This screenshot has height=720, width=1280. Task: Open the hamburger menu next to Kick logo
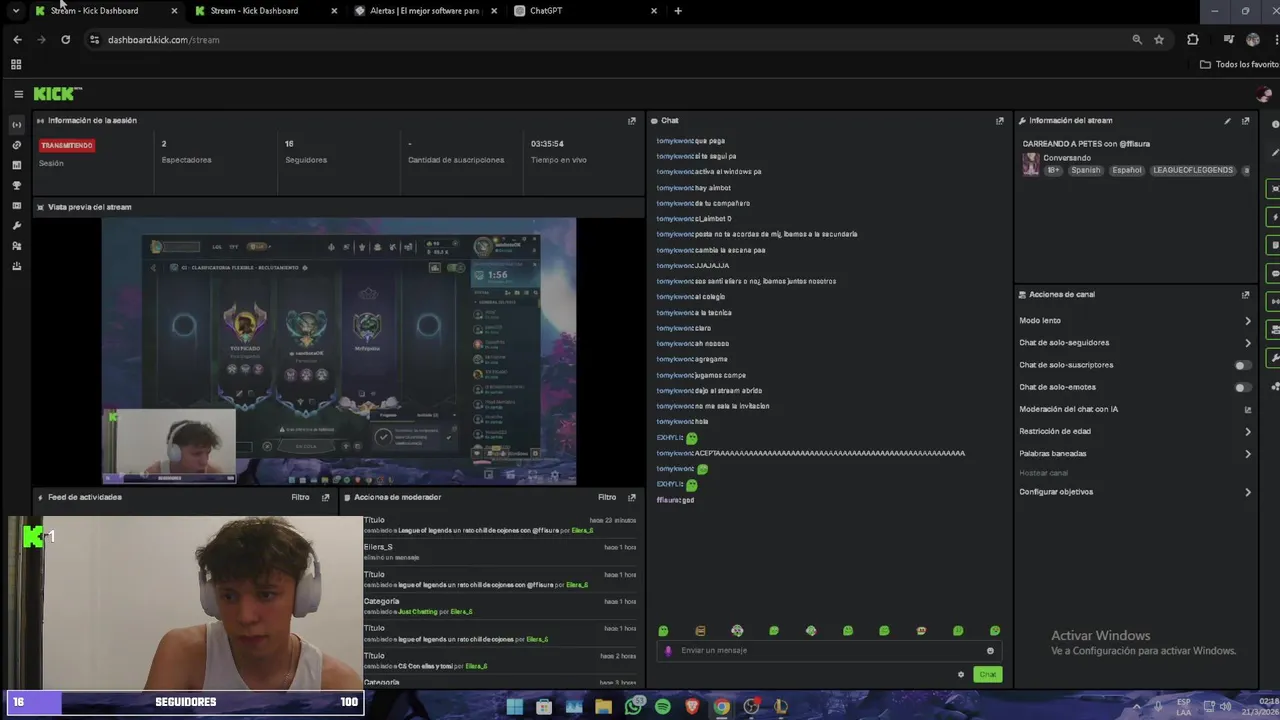pyautogui.click(x=18, y=94)
